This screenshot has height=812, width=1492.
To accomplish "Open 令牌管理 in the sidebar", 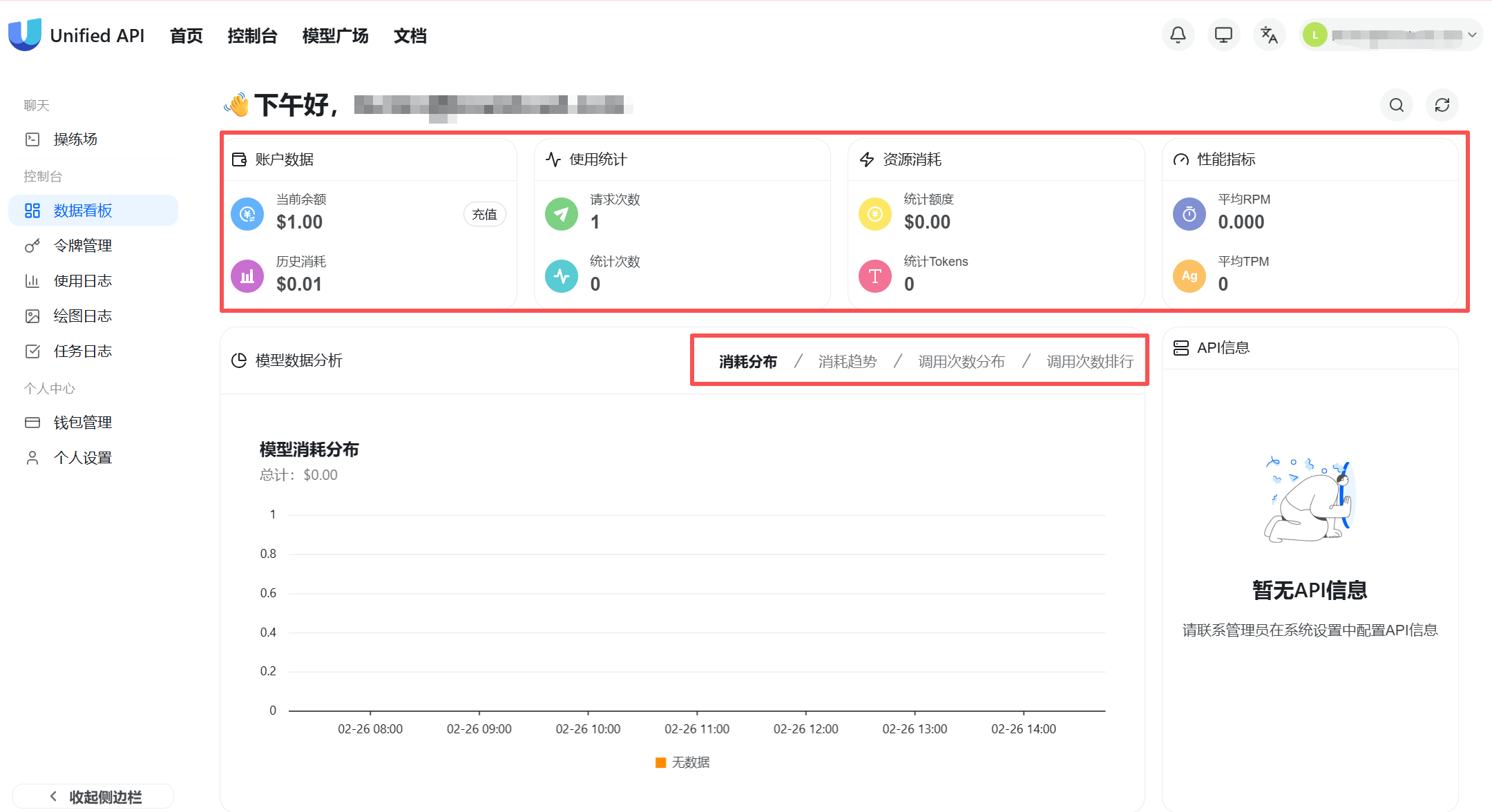I will 82,245.
